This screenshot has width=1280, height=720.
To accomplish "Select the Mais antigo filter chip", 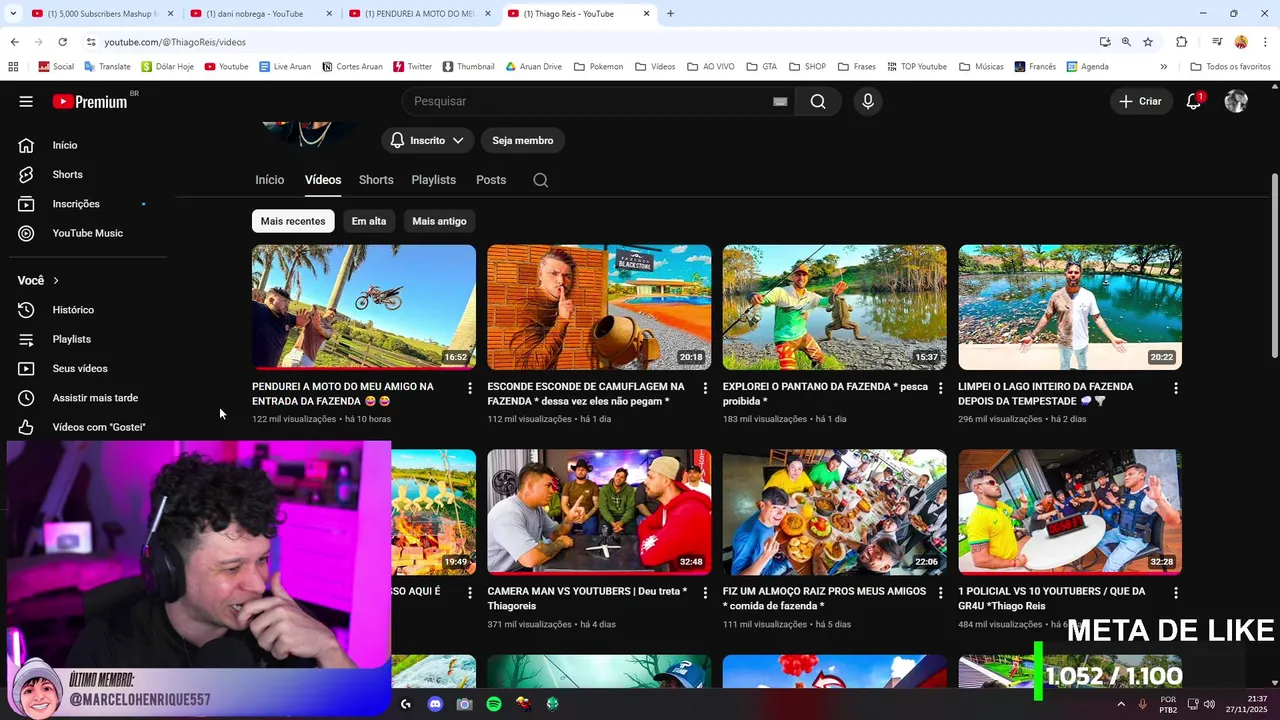I will tap(439, 221).
